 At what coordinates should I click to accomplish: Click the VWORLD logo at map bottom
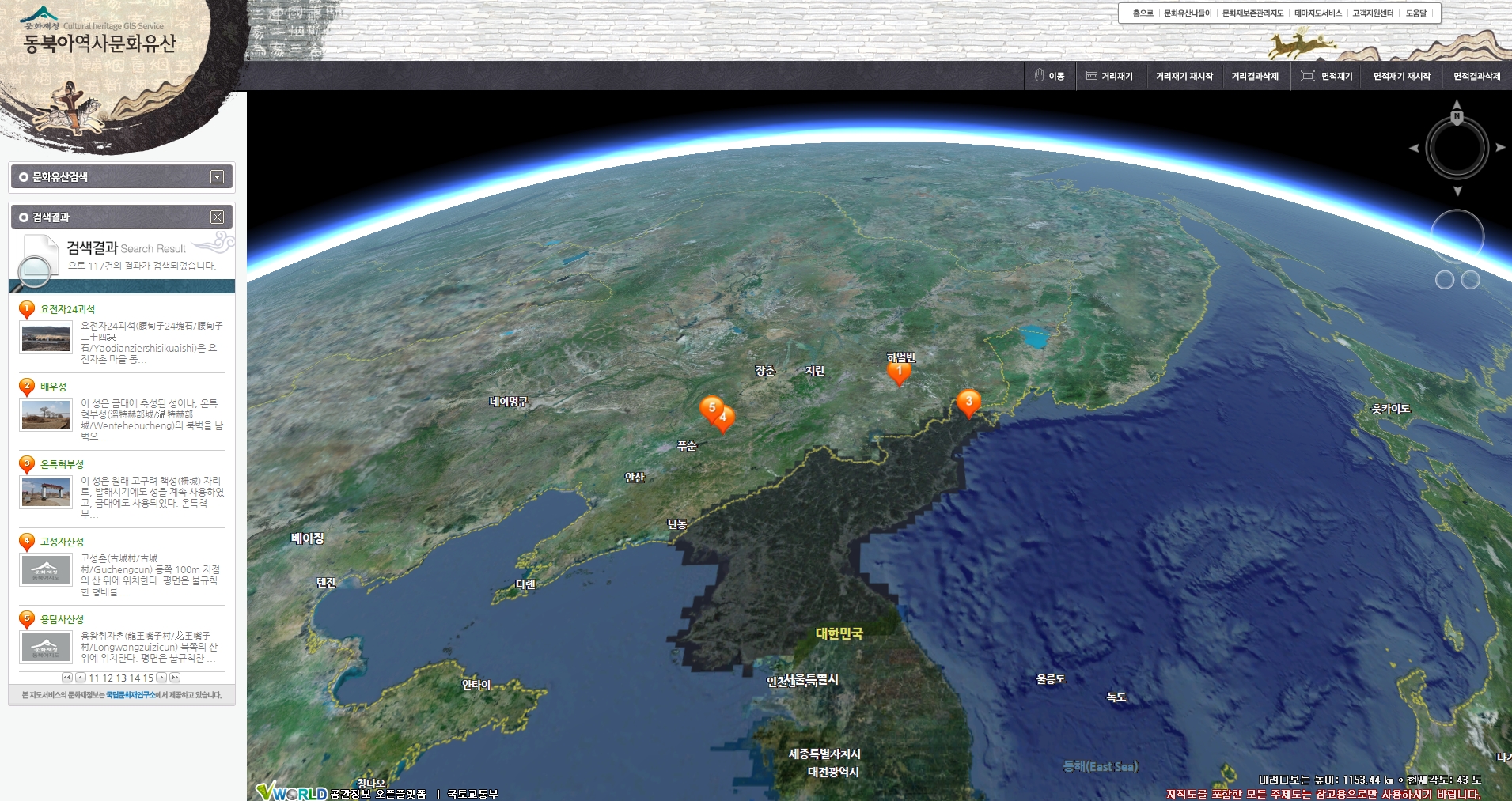pyautogui.click(x=291, y=792)
